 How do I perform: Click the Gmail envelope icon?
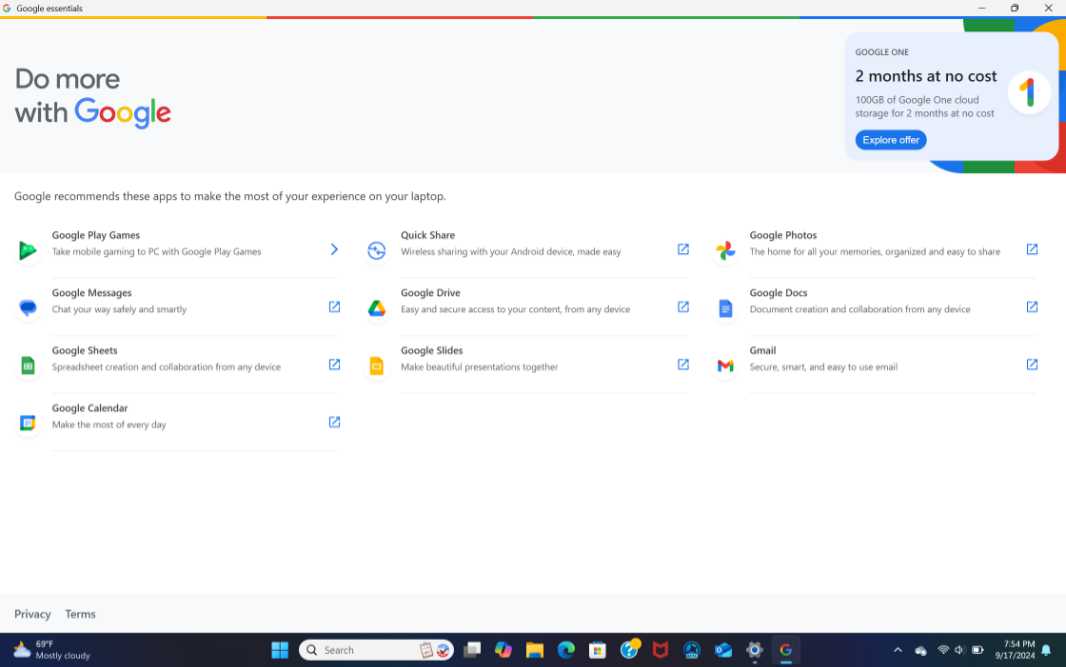coord(725,366)
